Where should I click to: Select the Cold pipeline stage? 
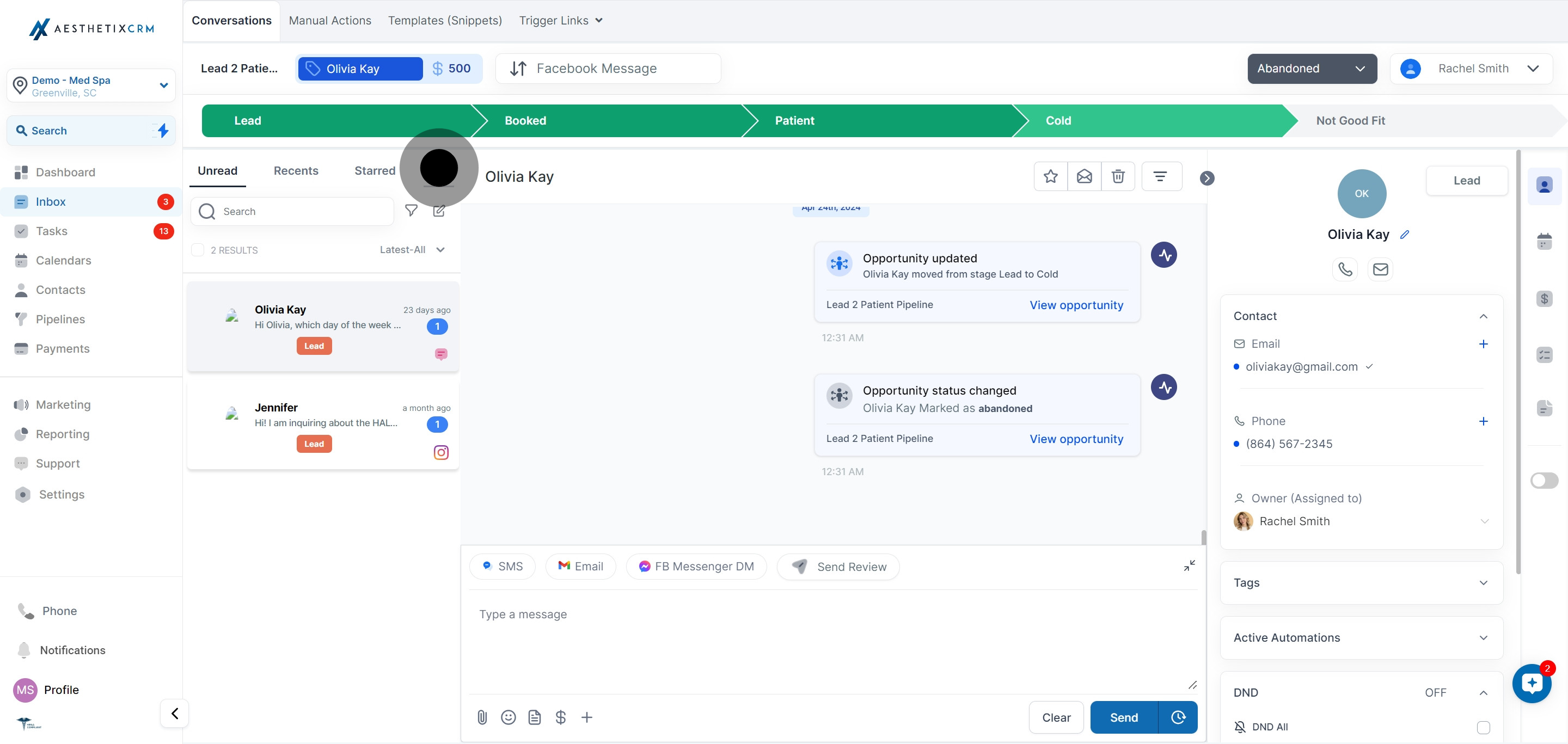pos(1058,120)
